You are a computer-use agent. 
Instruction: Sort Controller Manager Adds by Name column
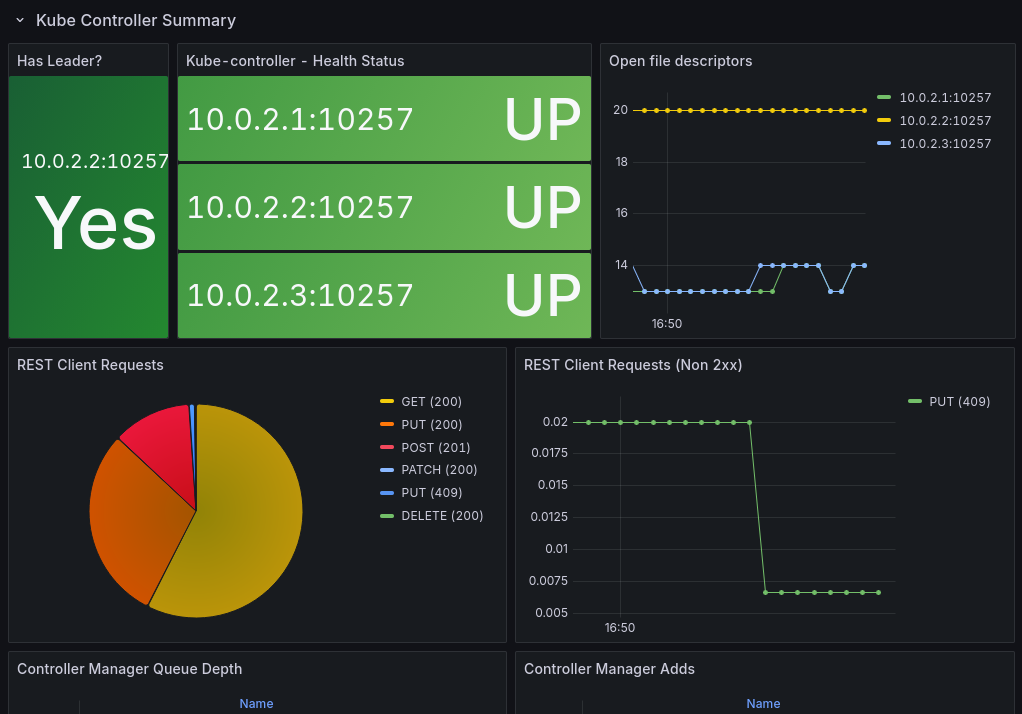(x=763, y=704)
